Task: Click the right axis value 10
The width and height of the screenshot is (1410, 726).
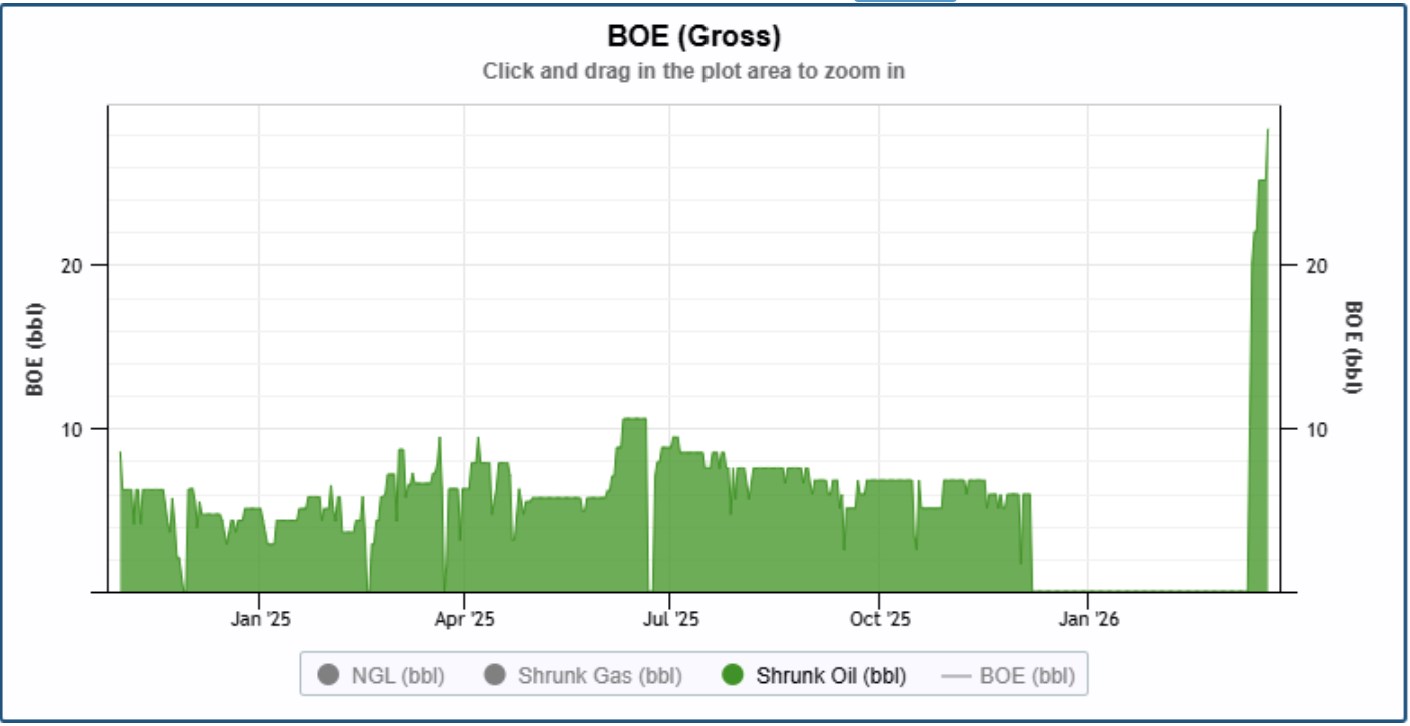Action: click(x=1317, y=429)
